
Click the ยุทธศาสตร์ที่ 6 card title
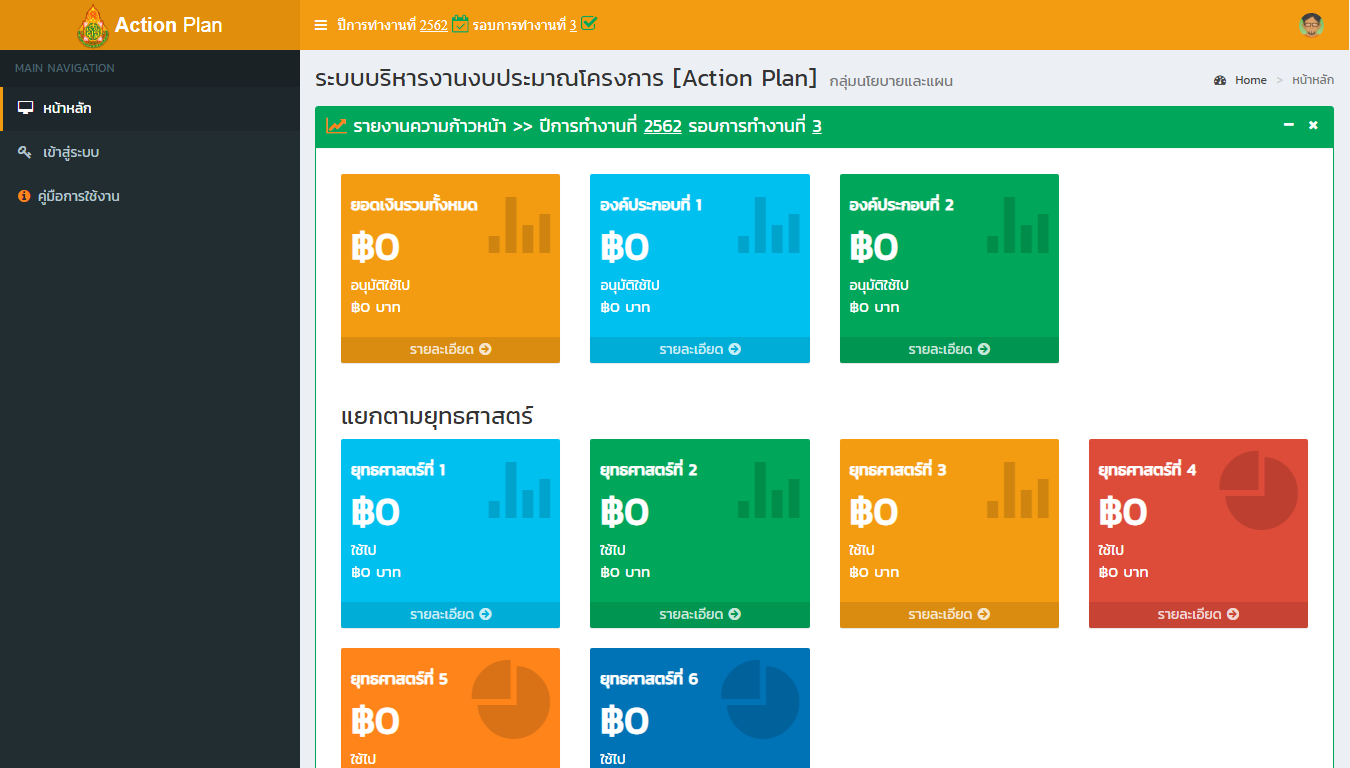pyautogui.click(x=649, y=679)
